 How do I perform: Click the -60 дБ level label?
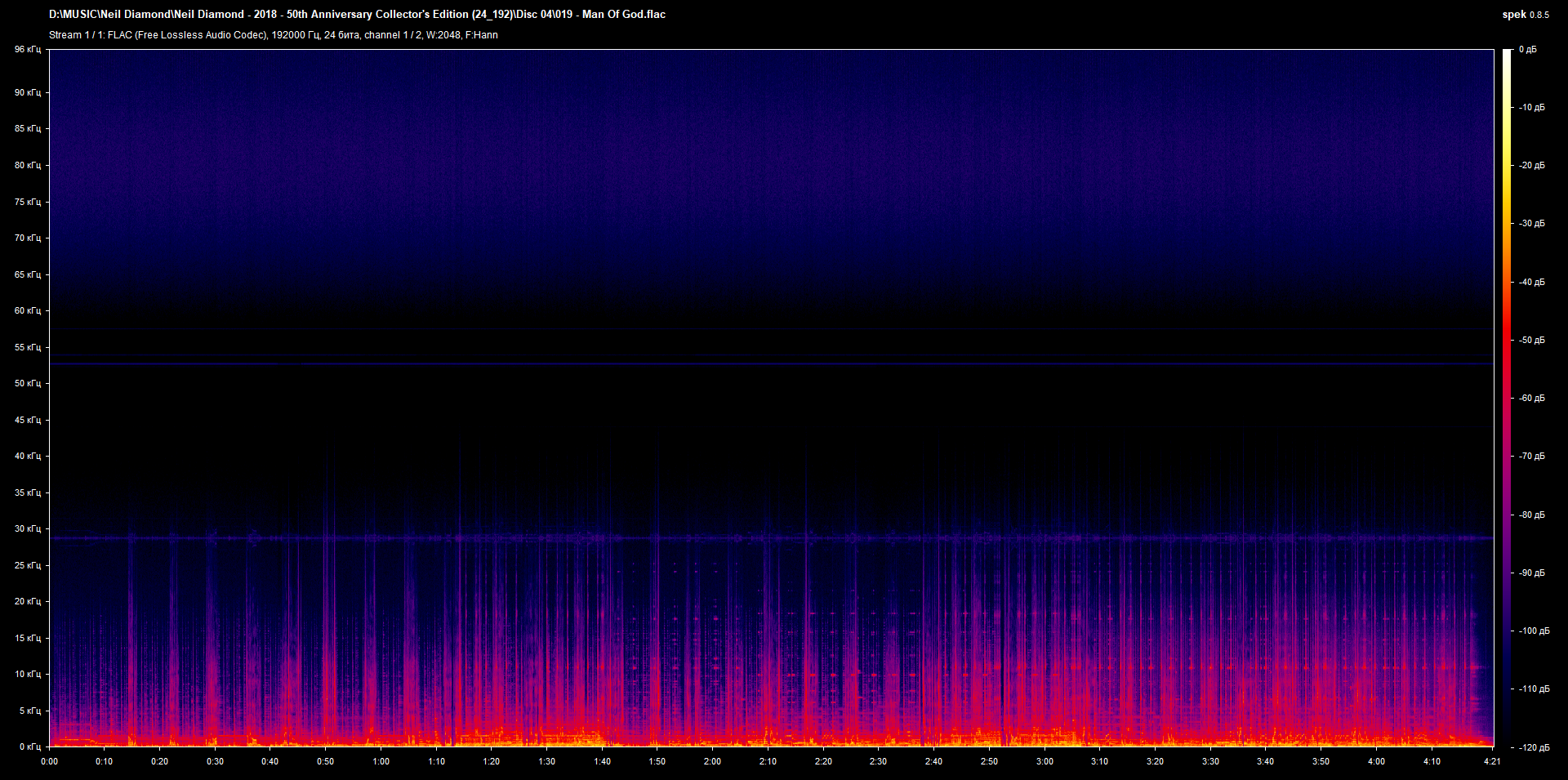point(1531,399)
